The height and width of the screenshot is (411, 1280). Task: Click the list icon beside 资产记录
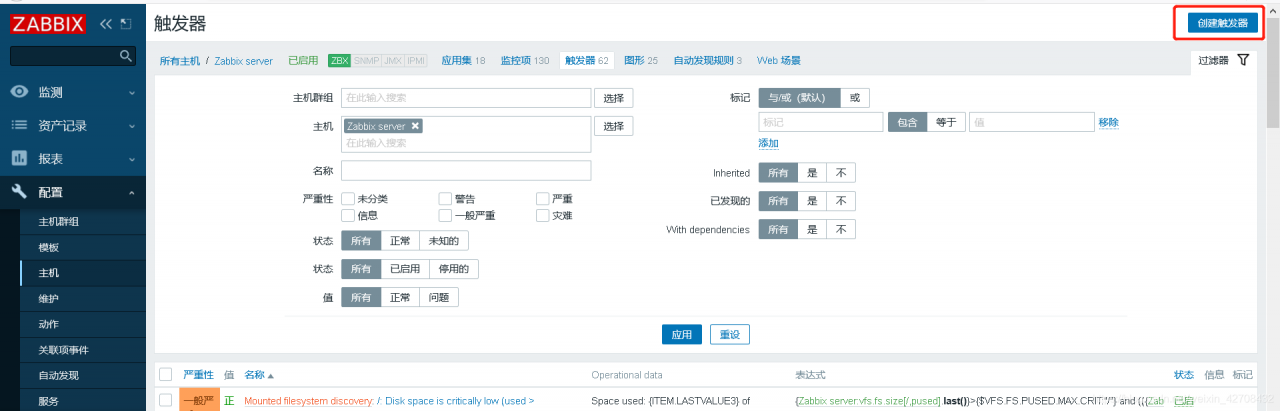[x=19, y=125]
